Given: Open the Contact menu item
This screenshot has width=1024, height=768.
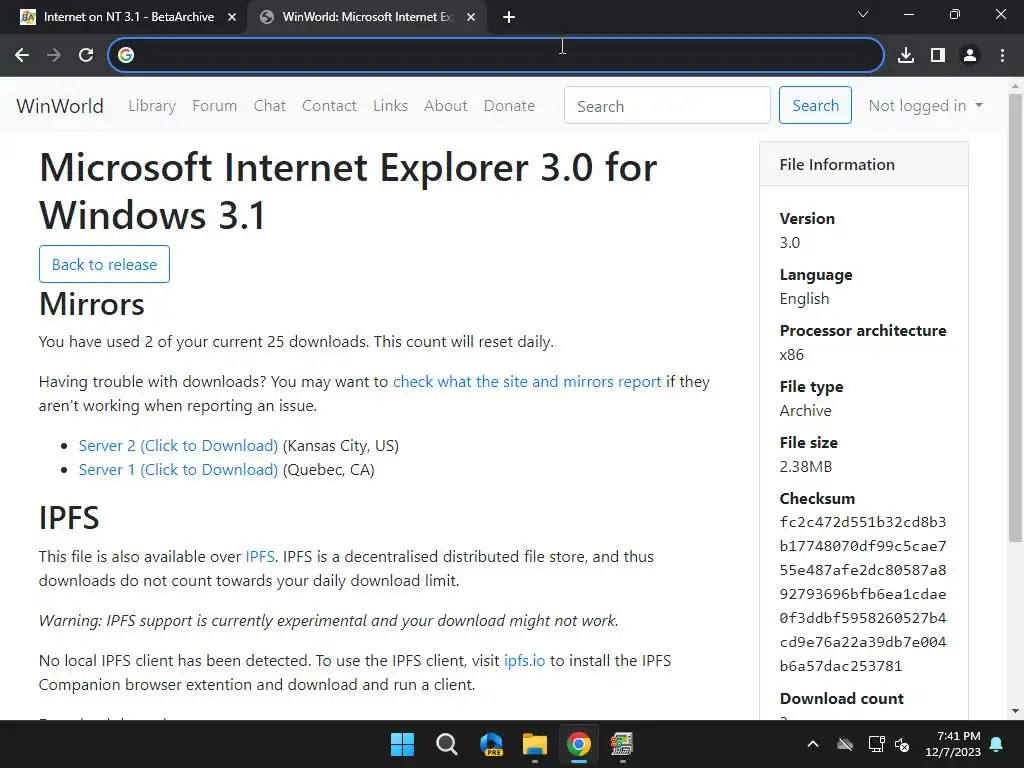Looking at the screenshot, I should (x=329, y=106).
